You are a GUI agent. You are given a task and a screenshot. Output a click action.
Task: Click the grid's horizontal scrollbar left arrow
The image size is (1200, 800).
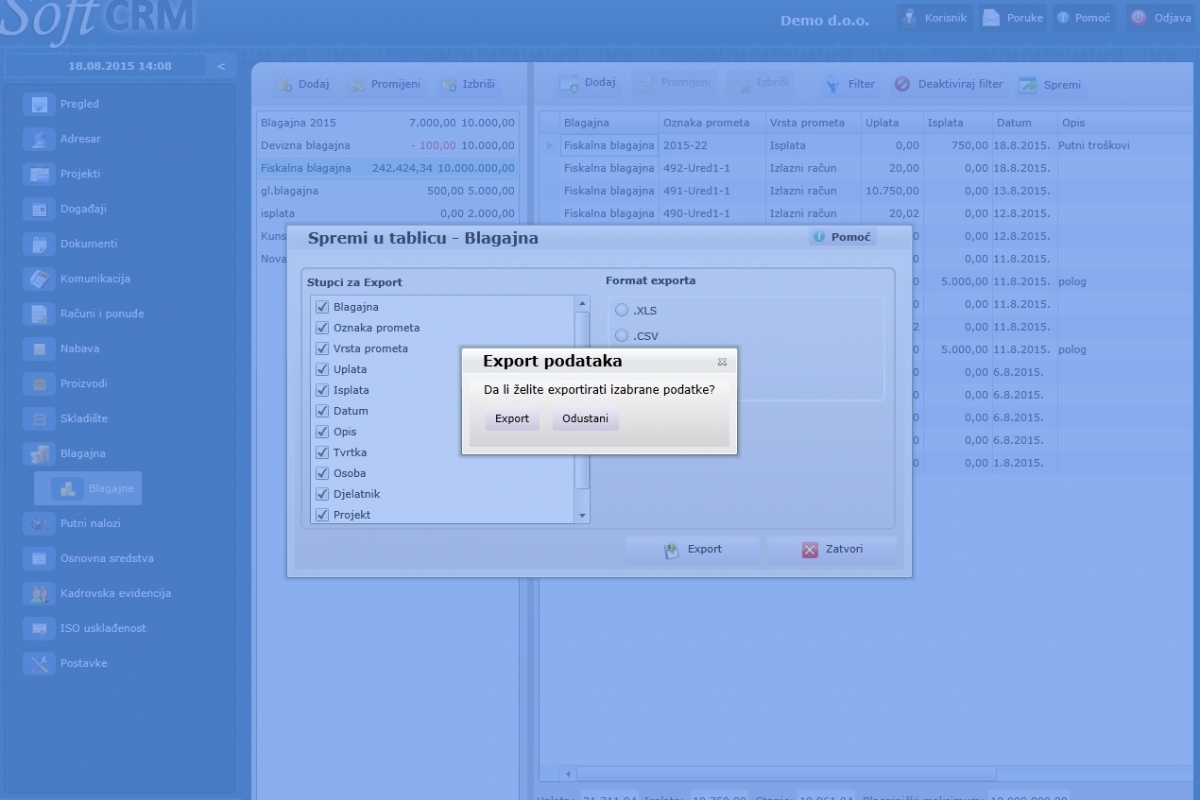[567, 773]
